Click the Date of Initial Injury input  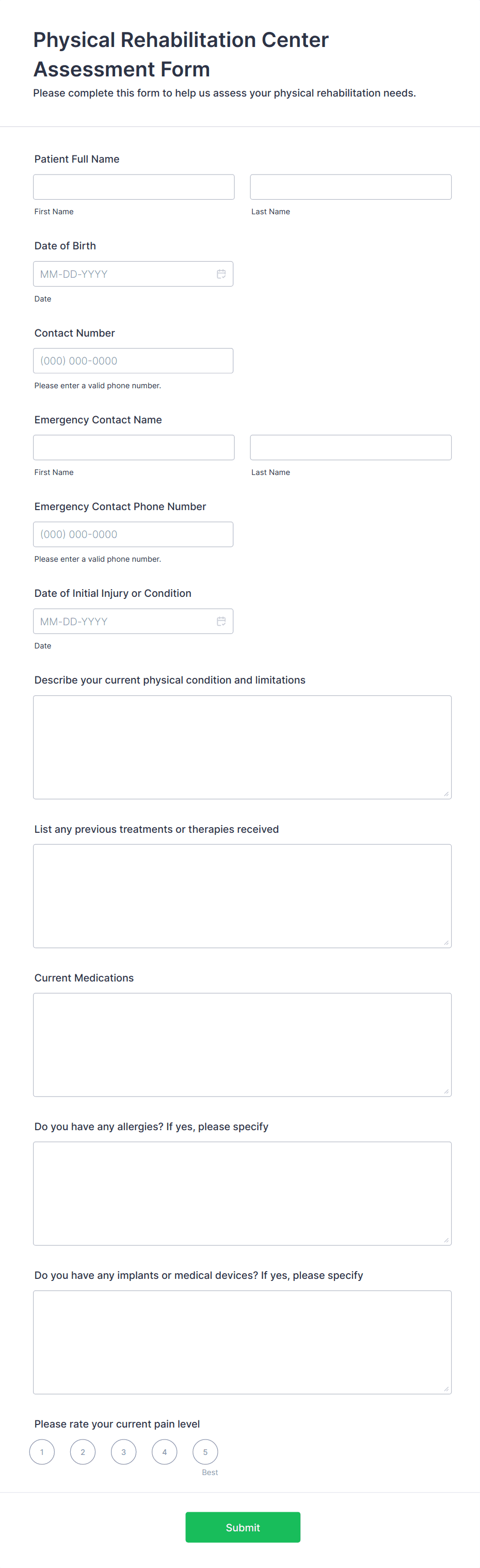[122, 621]
